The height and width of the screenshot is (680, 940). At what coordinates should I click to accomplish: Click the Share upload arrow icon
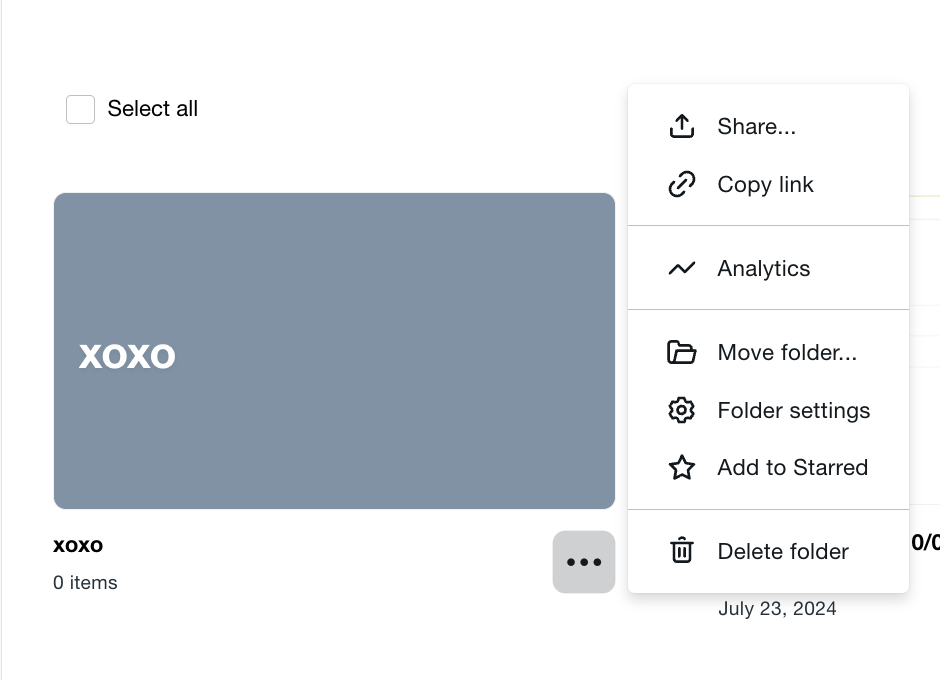click(x=682, y=127)
